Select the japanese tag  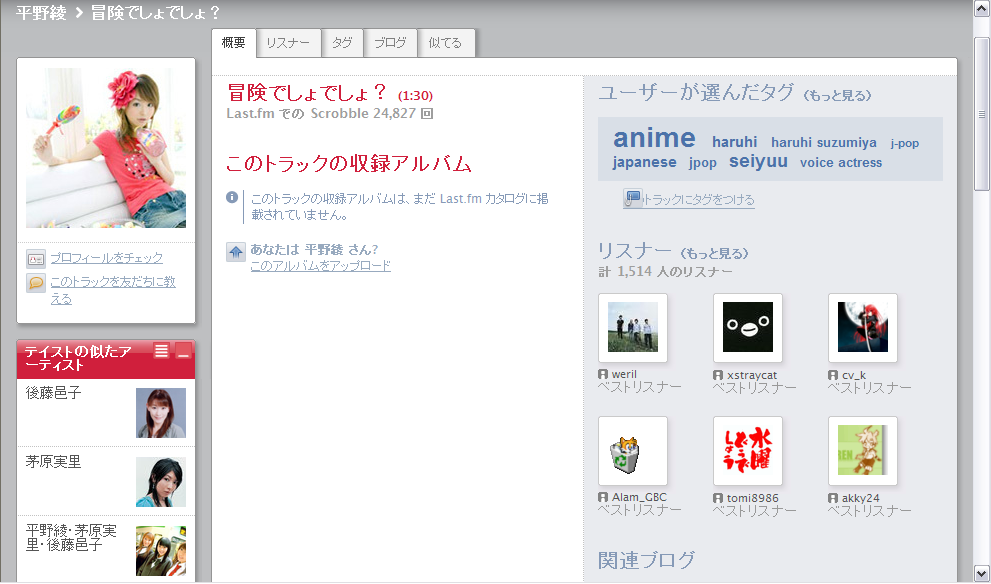[644, 162]
